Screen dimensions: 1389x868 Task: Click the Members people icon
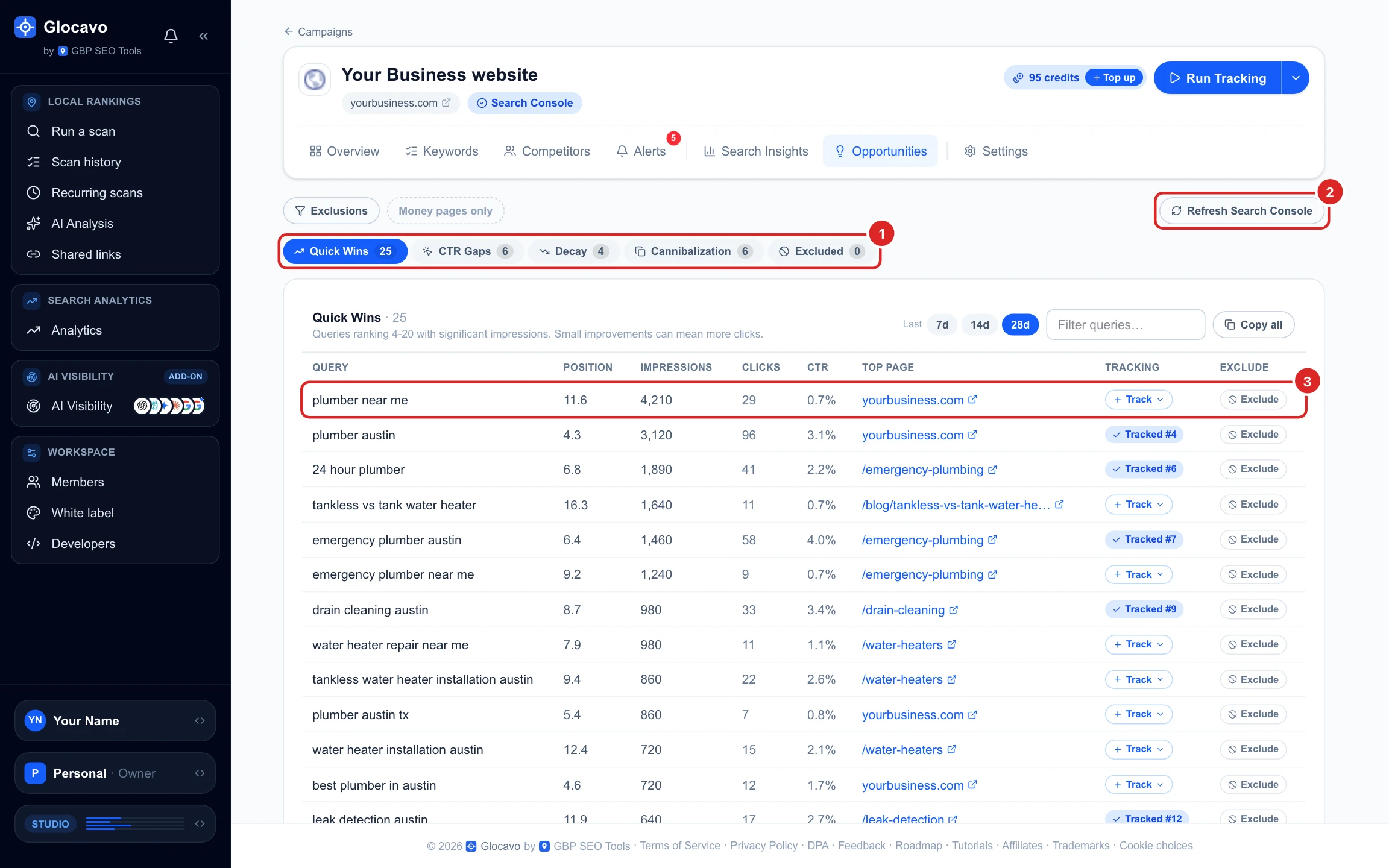coord(34,482)
